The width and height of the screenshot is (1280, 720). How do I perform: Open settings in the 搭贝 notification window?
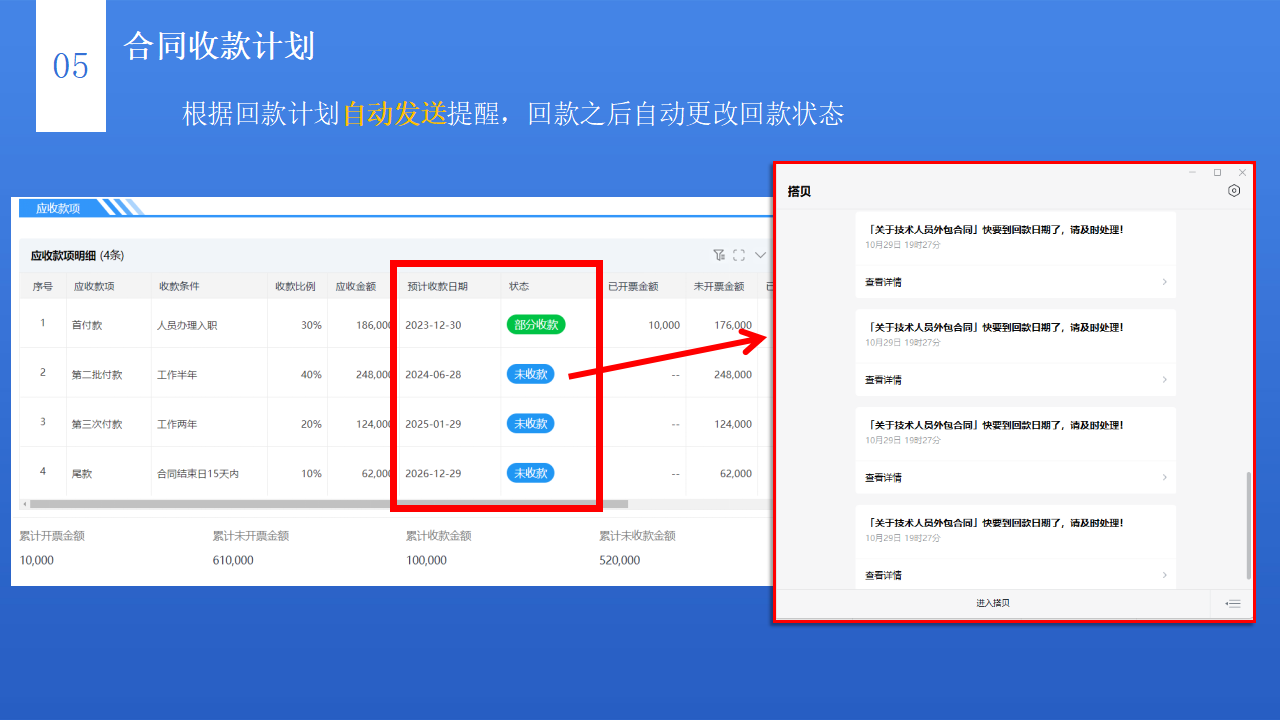(x=1233, y=190)
